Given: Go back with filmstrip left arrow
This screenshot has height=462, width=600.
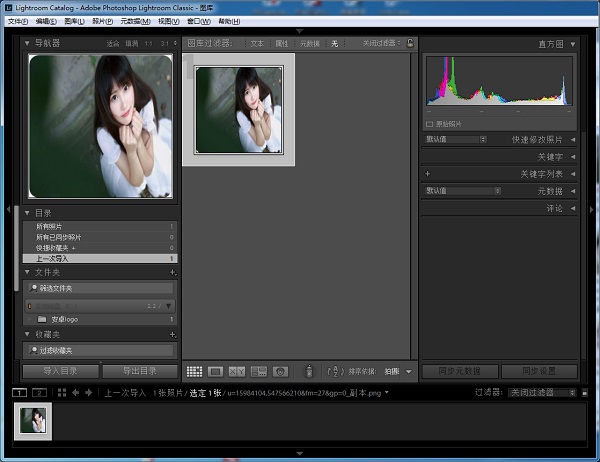Looking at the screenshot, I should [x=76, y=393].
